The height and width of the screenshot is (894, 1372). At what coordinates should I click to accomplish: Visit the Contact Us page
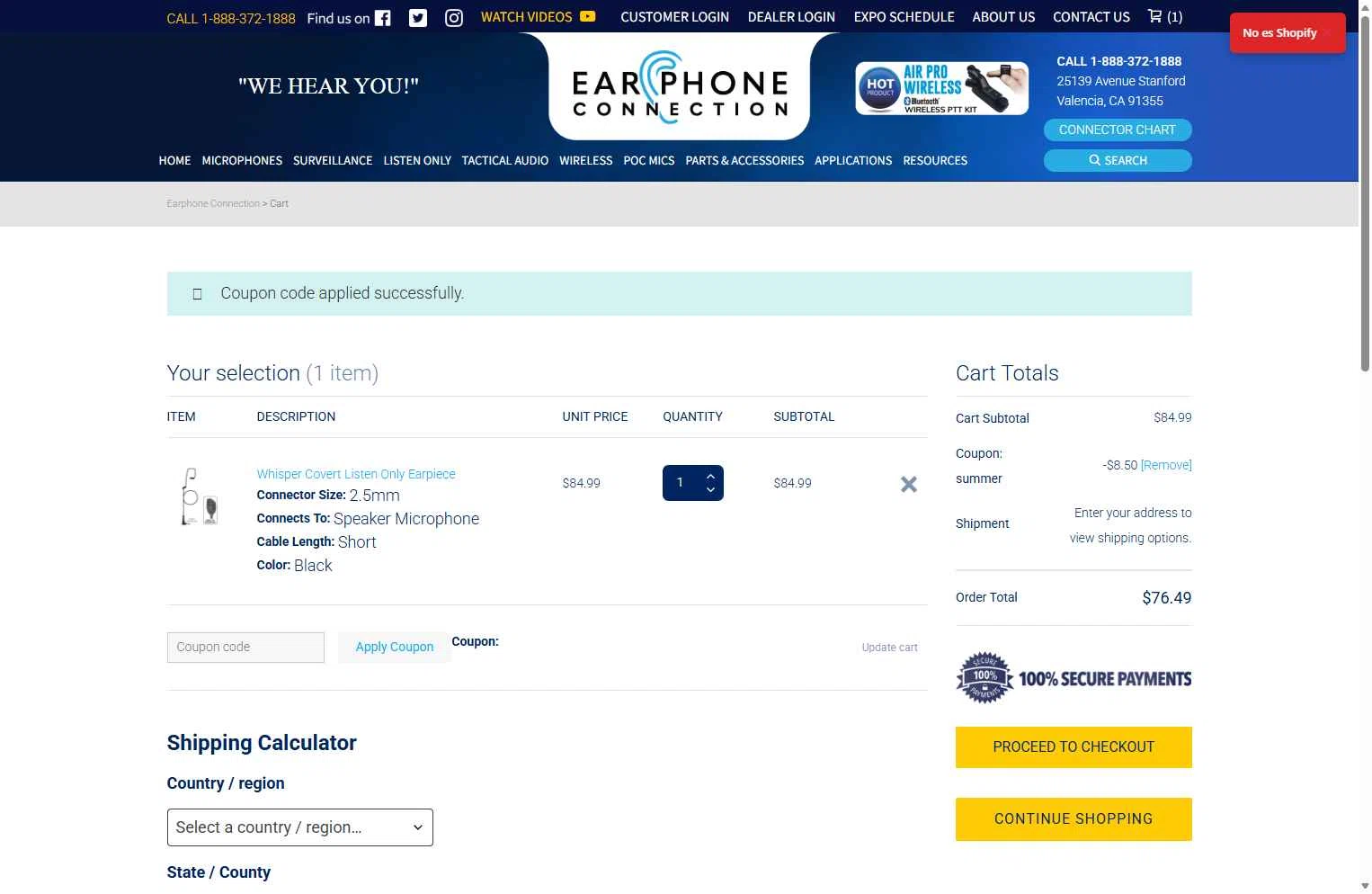click(1091, 17)
